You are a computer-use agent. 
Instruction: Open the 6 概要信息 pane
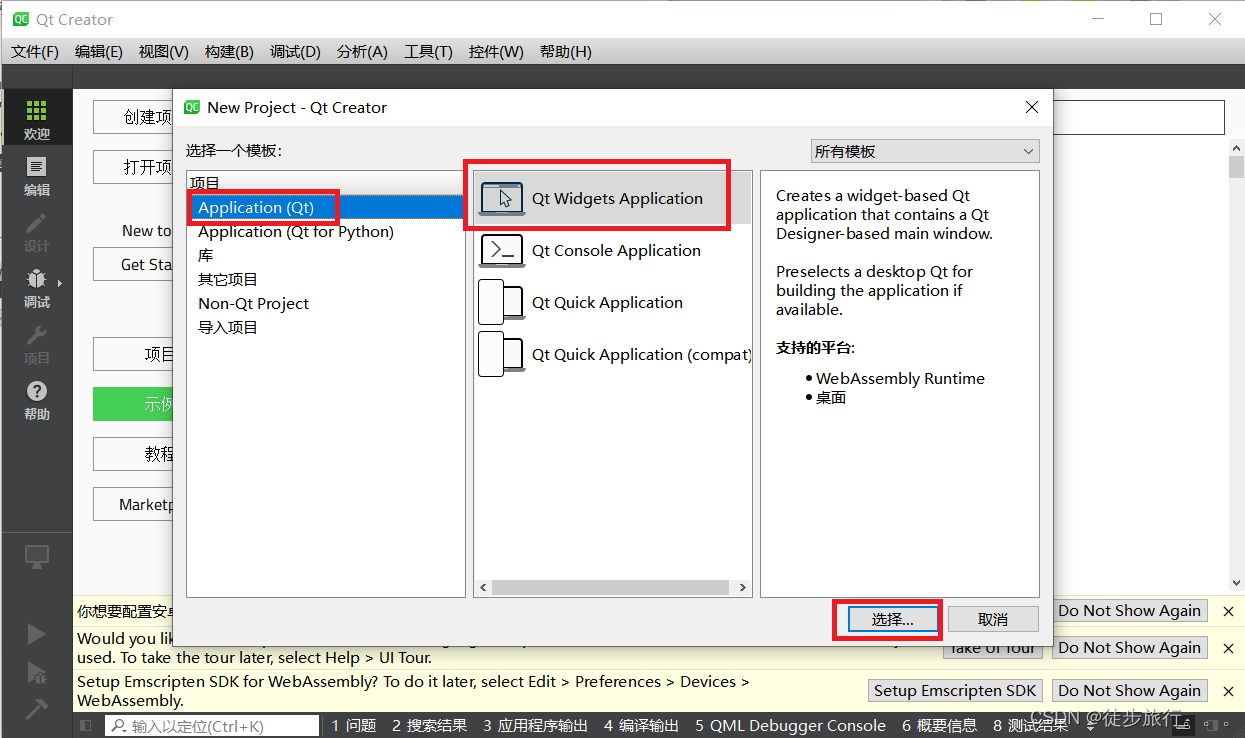[939, 725]
